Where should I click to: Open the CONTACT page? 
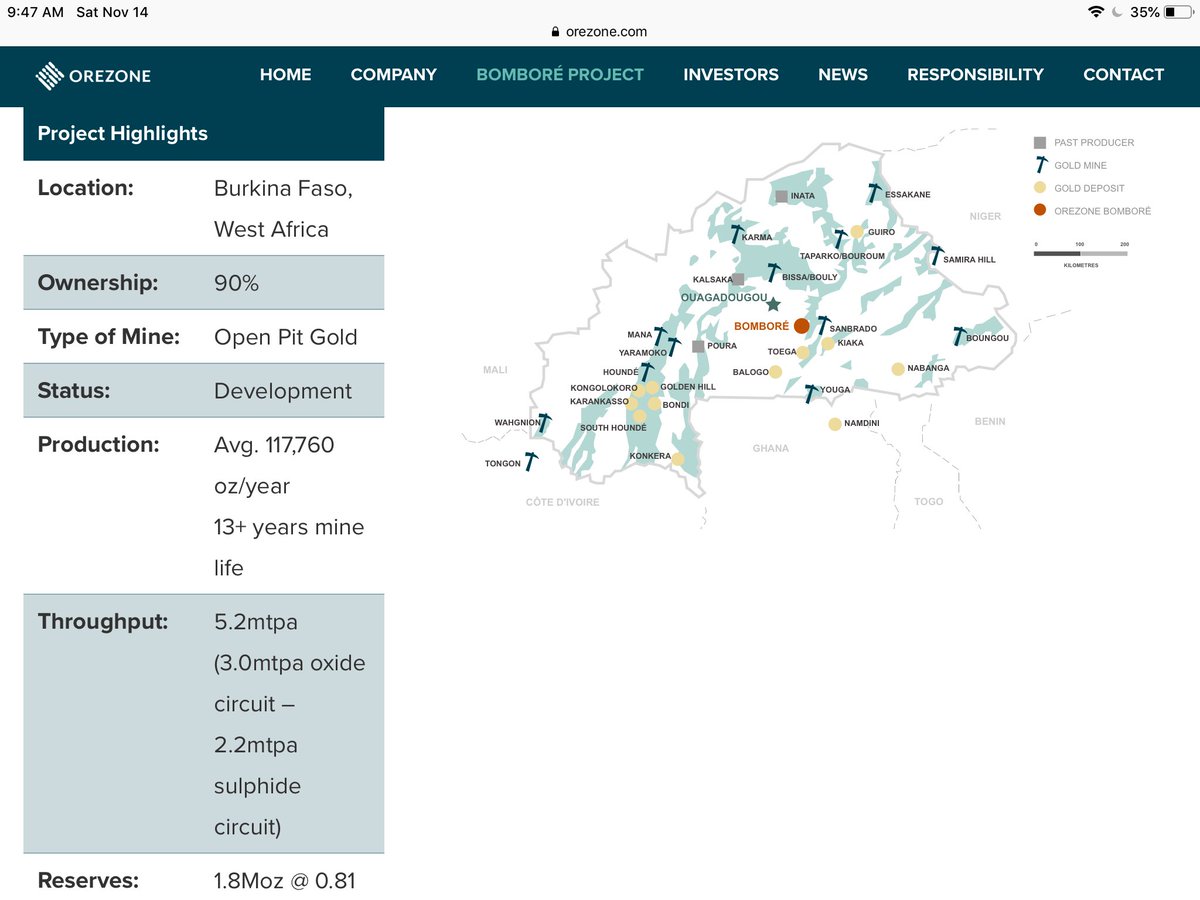(x=1124, y=75)
